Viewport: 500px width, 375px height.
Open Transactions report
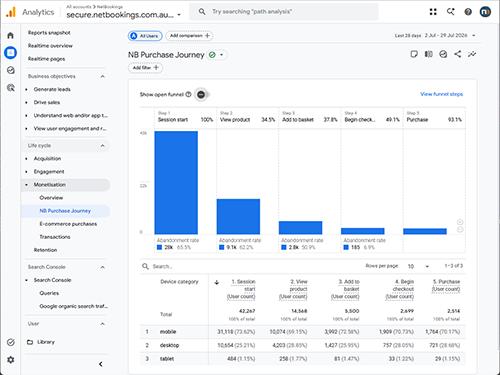pos(55,237)
